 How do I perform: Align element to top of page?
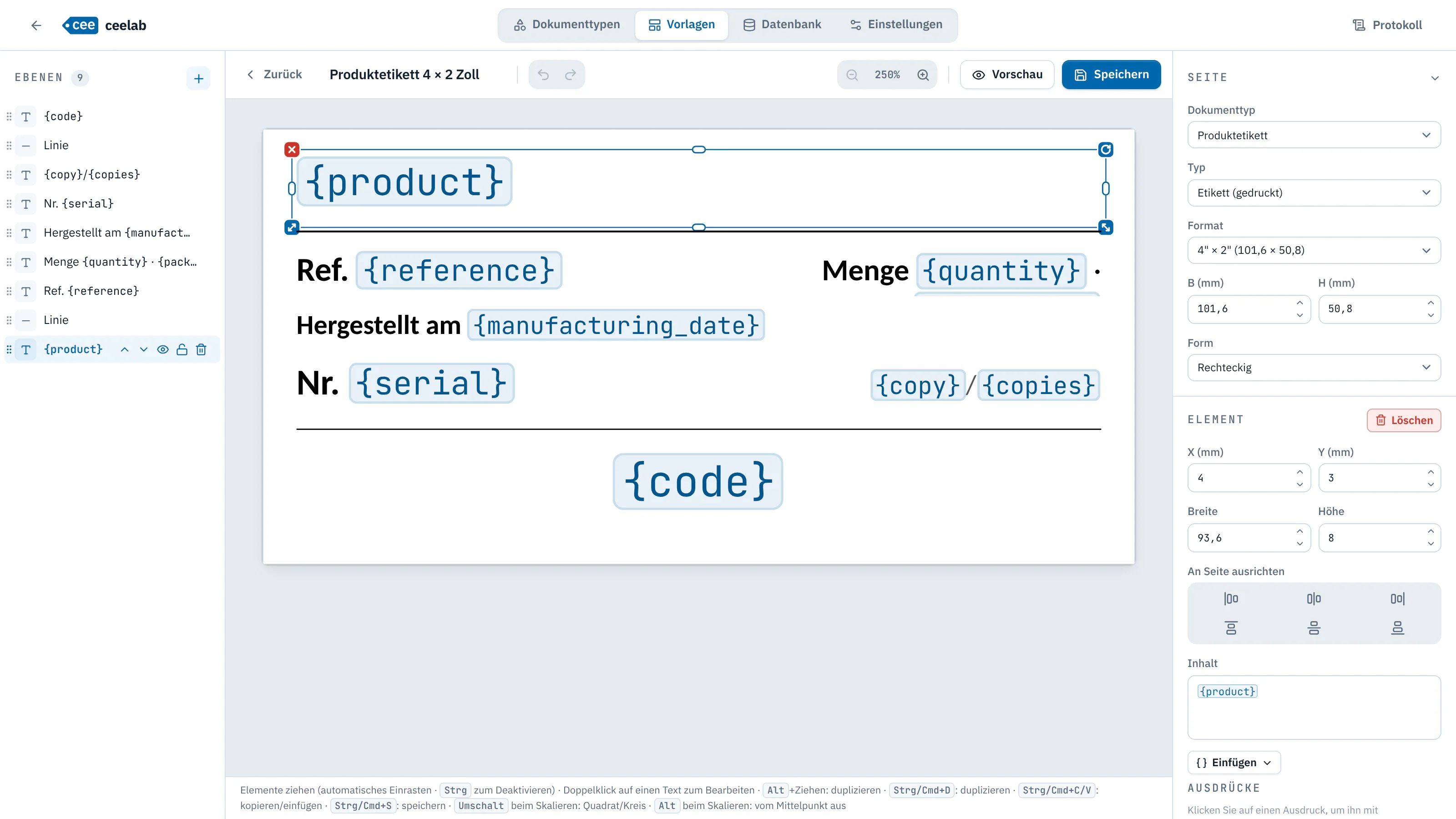(x=1230, y=627)
